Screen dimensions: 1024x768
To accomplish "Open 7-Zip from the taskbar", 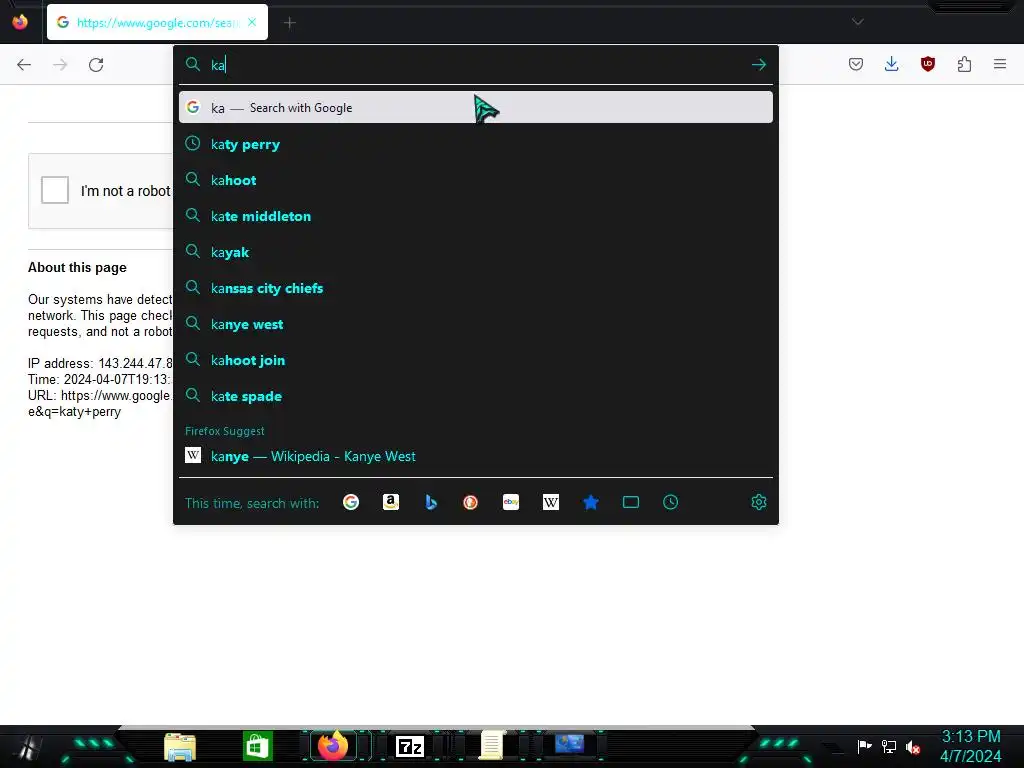I will click(x=410, y=746).
